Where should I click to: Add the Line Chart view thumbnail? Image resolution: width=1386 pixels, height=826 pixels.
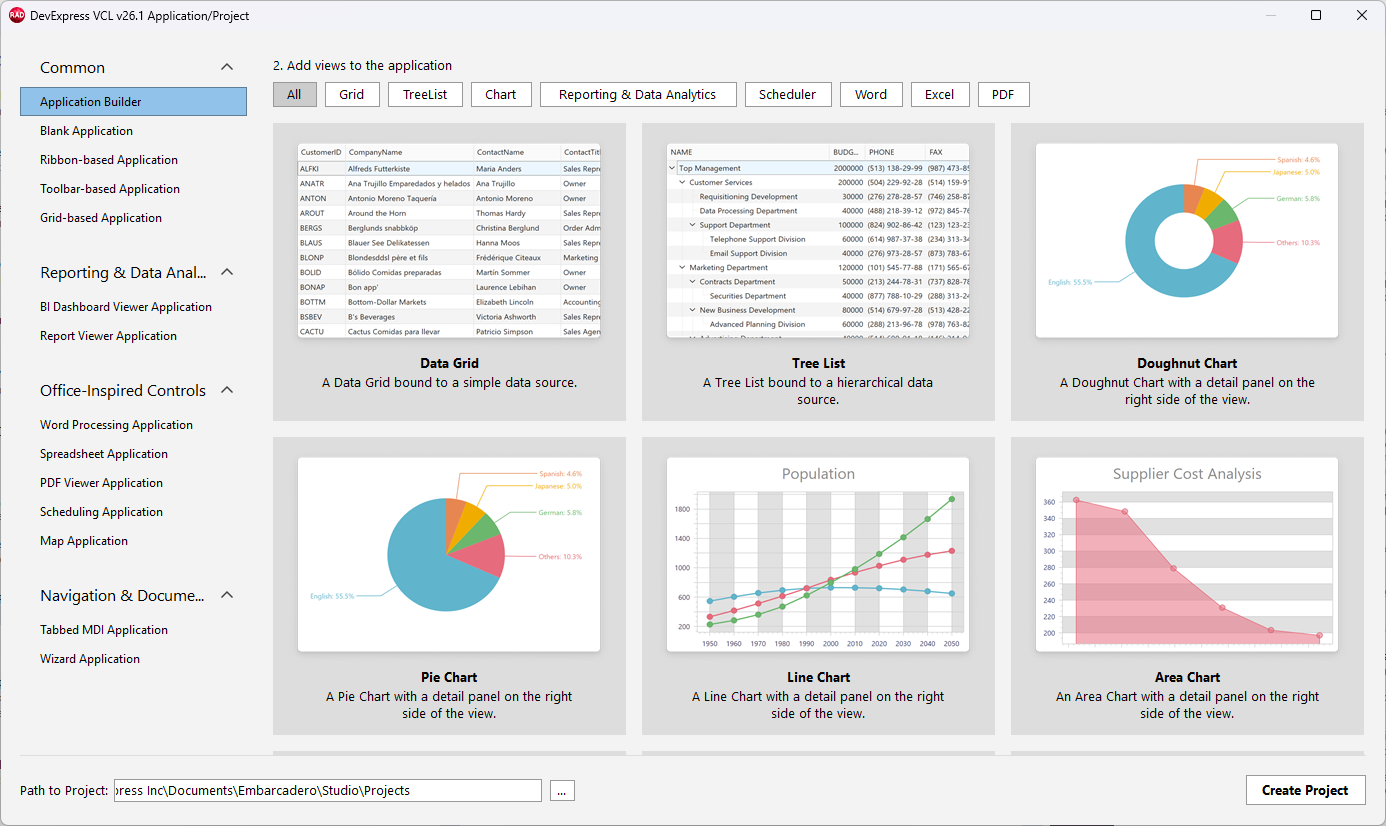(818, 554)
